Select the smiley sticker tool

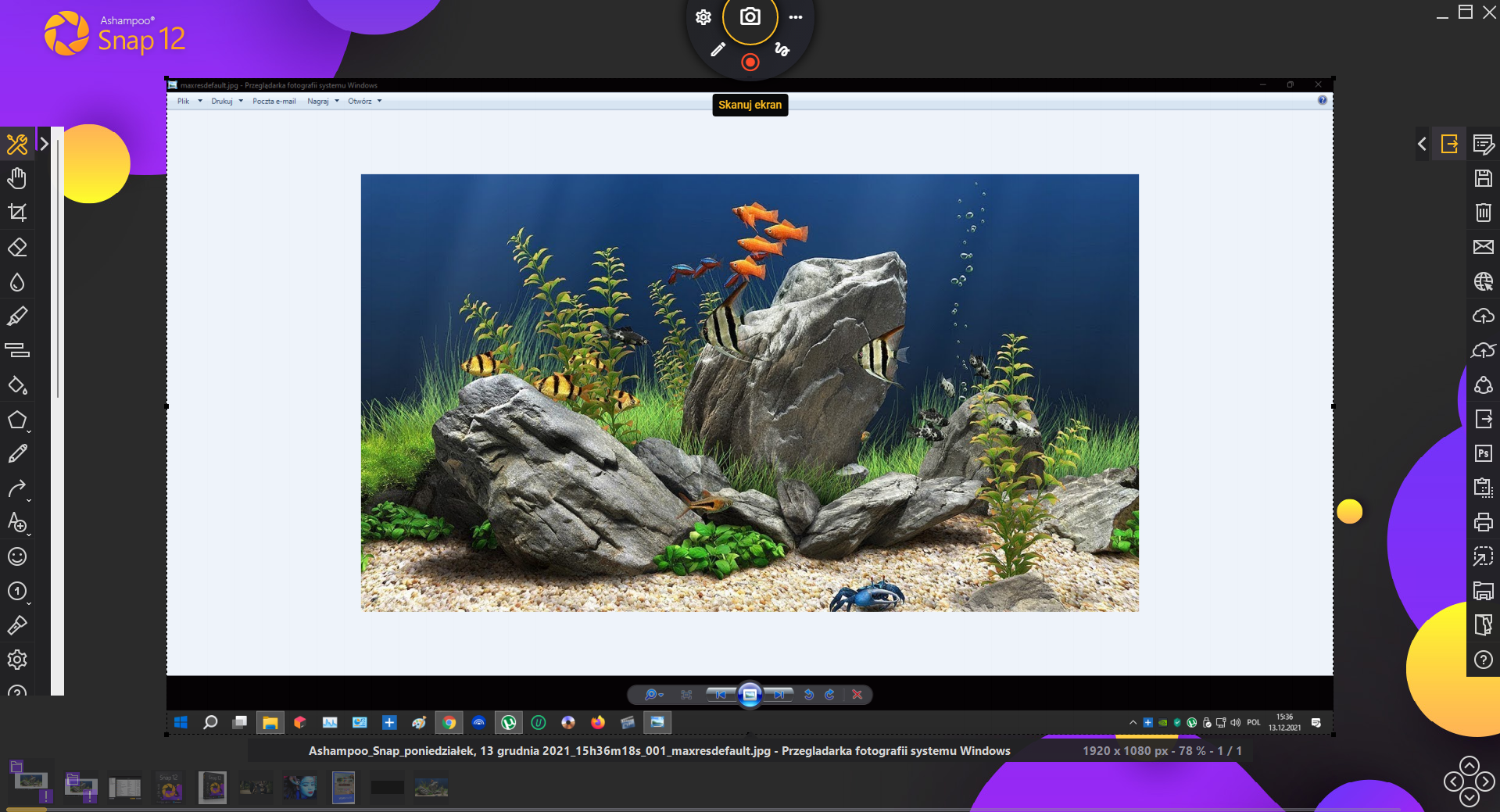(17, 556)
